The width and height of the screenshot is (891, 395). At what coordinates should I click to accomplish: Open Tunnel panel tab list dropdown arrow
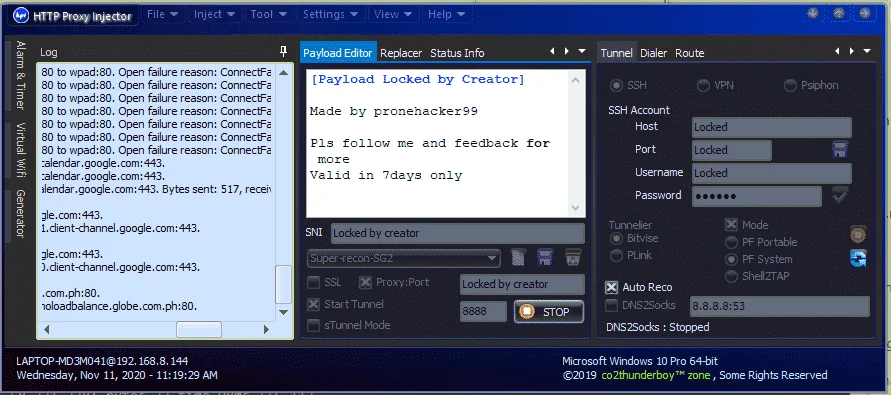pos(867,51)
